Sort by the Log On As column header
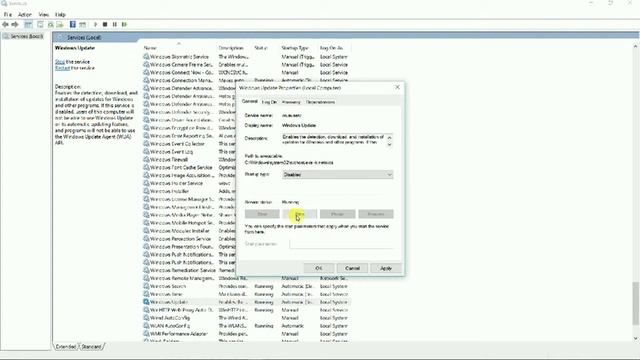This screenshot has width=640, height=360. (x=331, y=48)
